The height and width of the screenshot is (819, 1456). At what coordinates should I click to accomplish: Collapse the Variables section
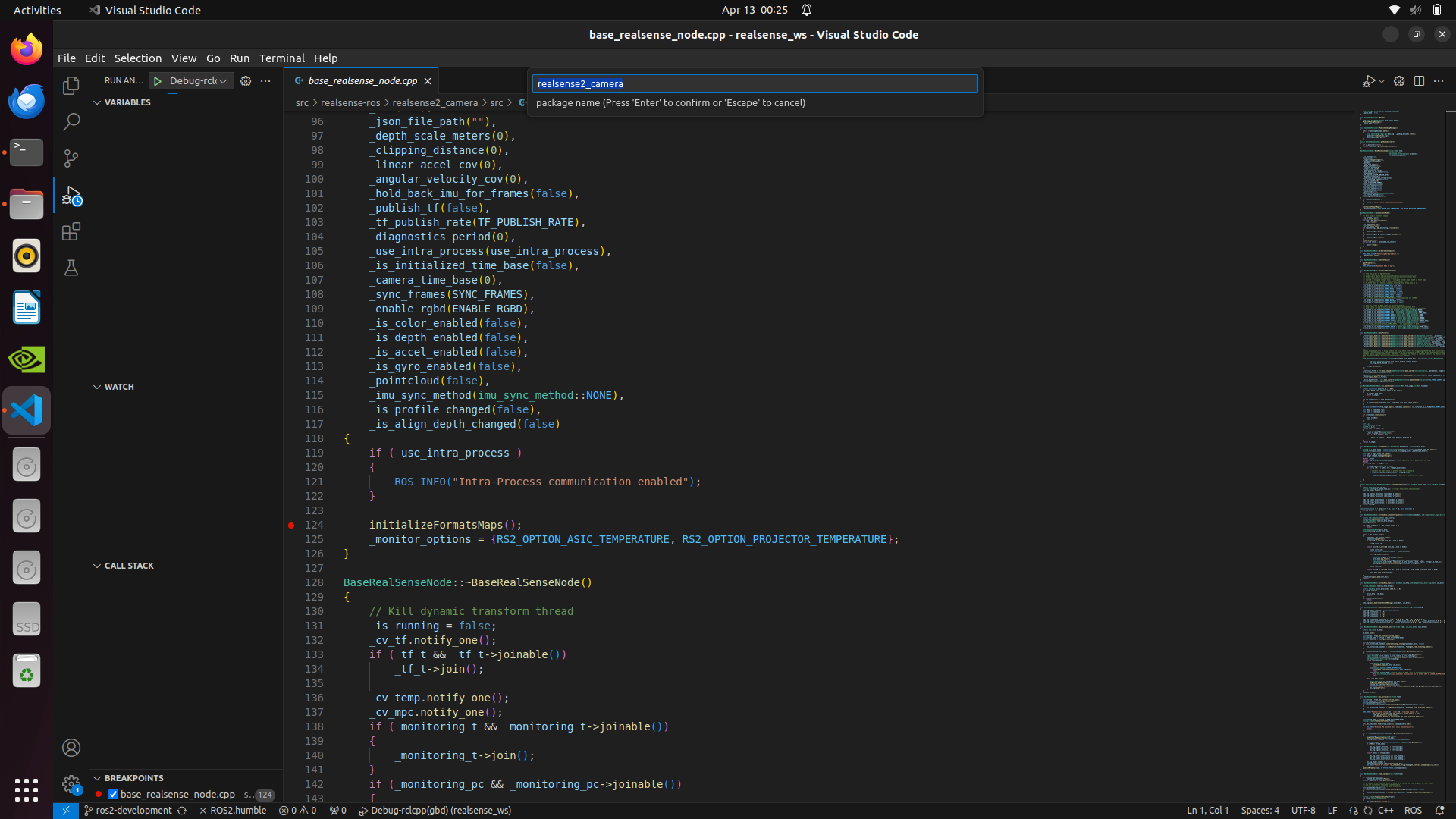click(x=97, y=102)
